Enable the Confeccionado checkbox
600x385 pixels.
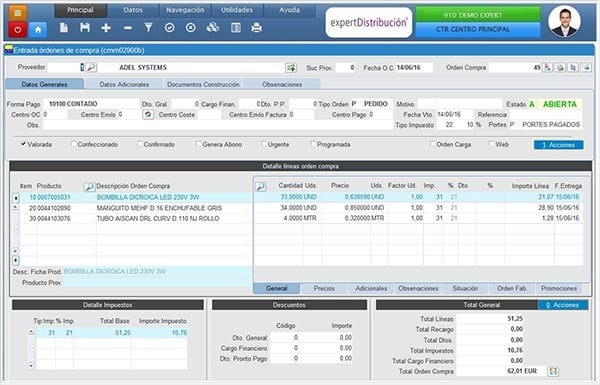coord(74,144)
